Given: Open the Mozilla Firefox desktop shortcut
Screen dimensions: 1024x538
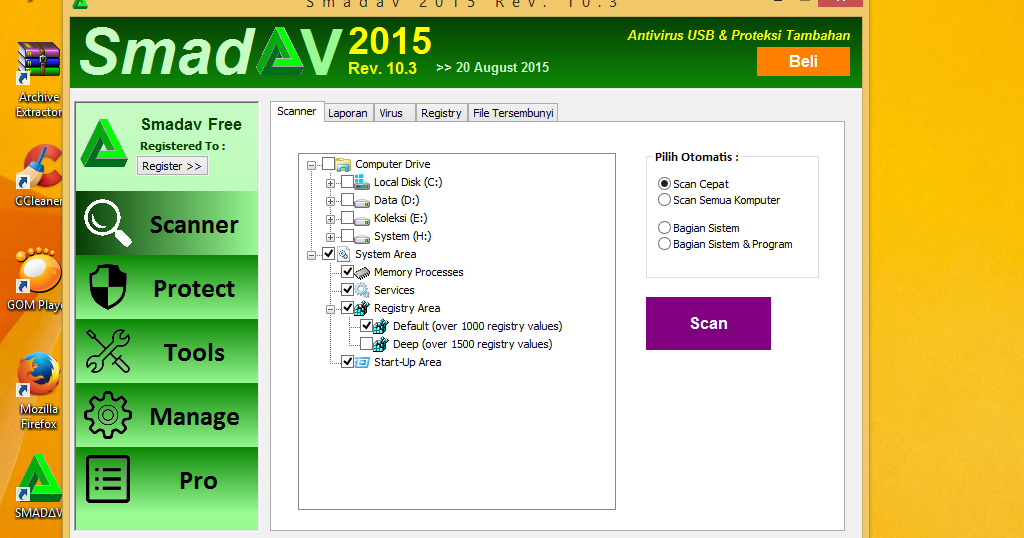Looking at the screenshot, I should [x=38, y=392].
